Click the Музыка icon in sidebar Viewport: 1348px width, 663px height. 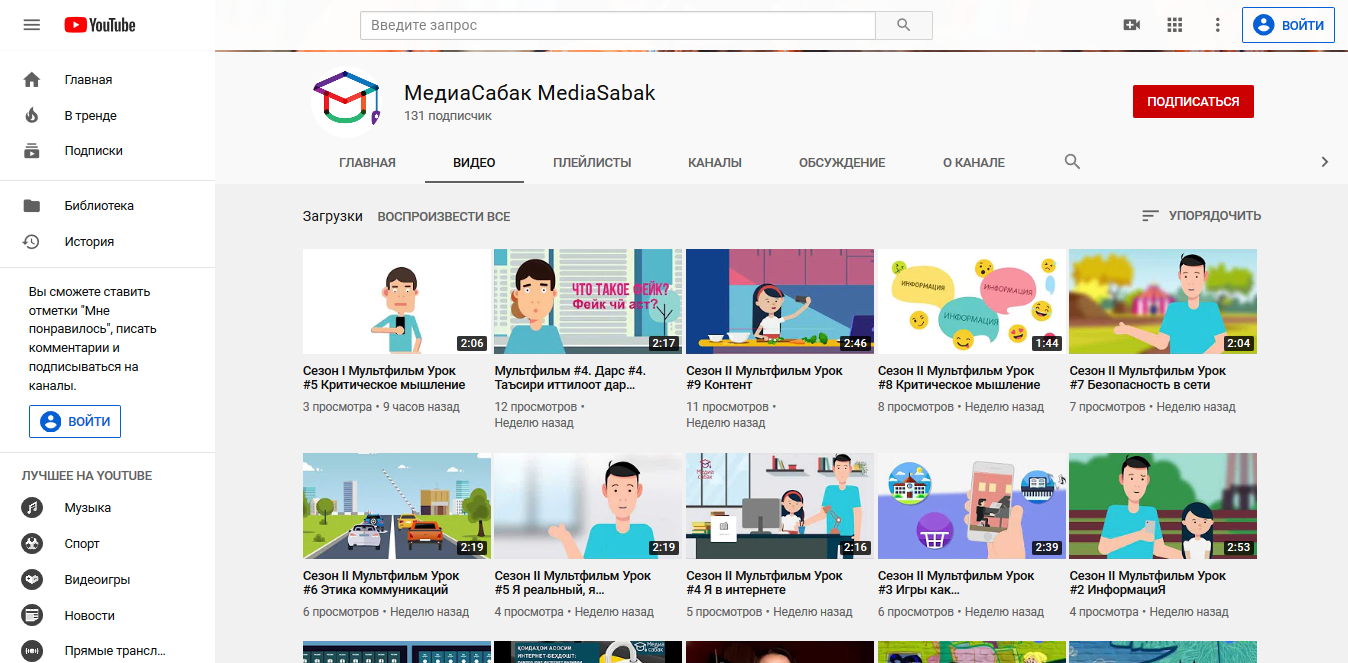click(x=32, y=508)
